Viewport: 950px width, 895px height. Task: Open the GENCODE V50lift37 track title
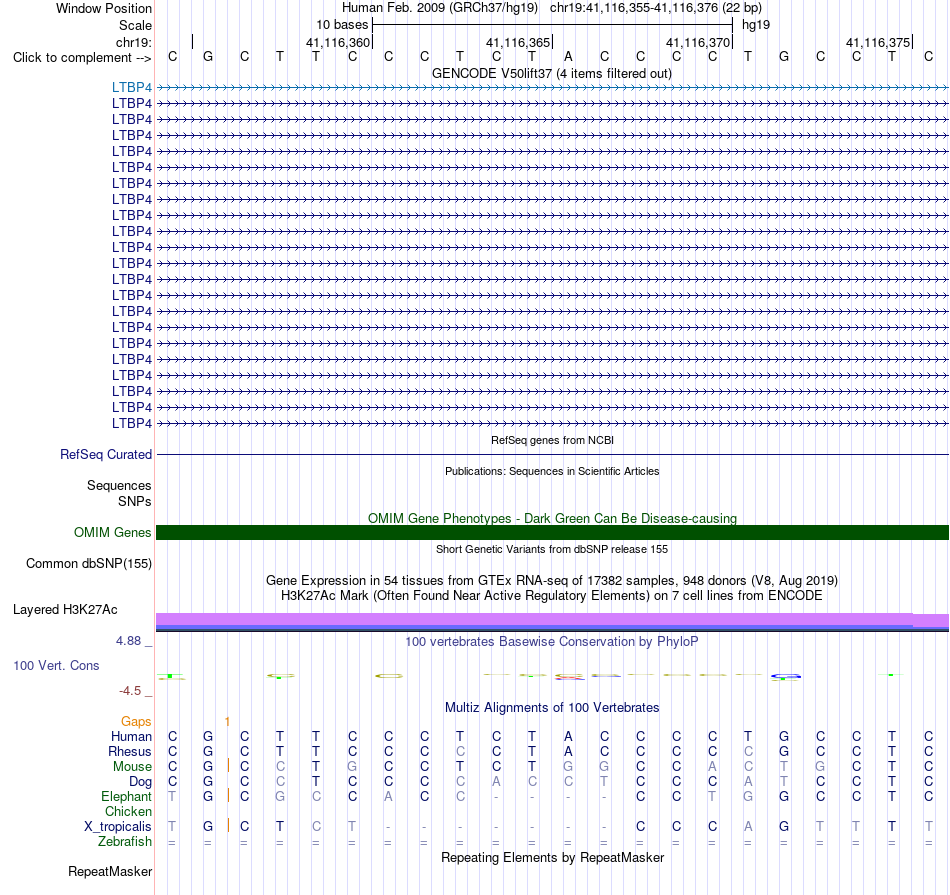click(x=552, y=73)
